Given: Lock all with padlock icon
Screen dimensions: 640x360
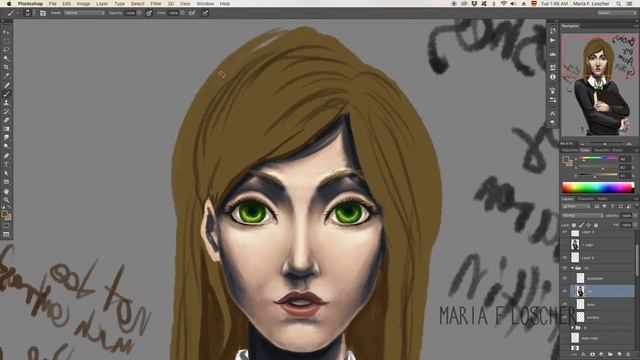Looking at the screenshot, I should (596, 225).
